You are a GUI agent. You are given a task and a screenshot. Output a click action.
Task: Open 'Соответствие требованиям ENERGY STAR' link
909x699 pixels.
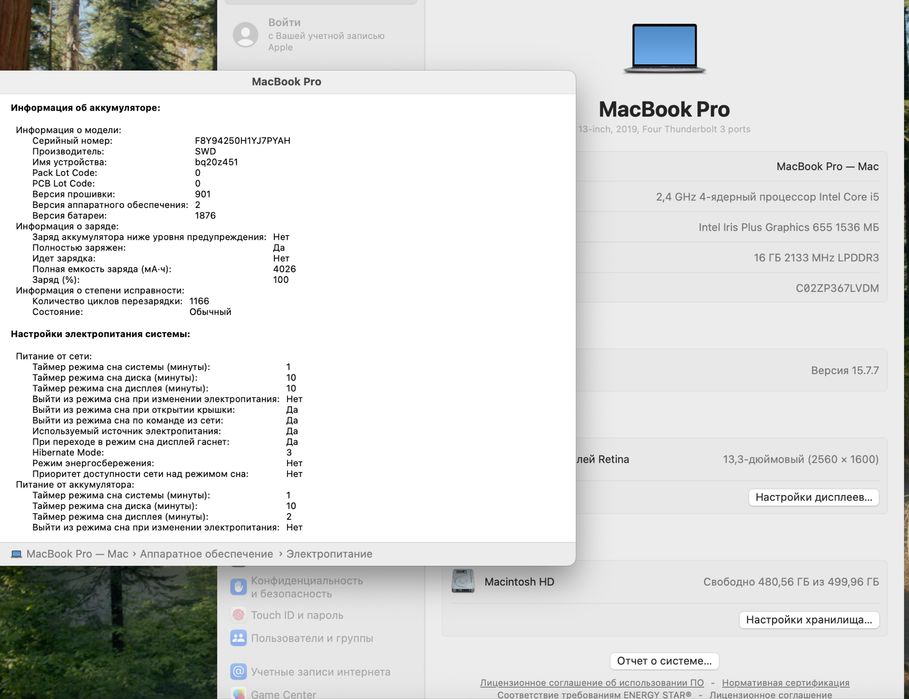[x=594, y=694]
